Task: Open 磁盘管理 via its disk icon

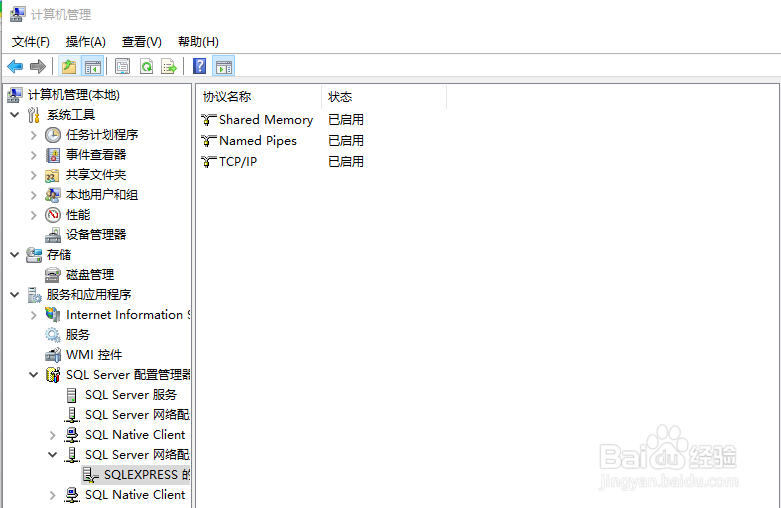Action: click(x=53, y=275)
